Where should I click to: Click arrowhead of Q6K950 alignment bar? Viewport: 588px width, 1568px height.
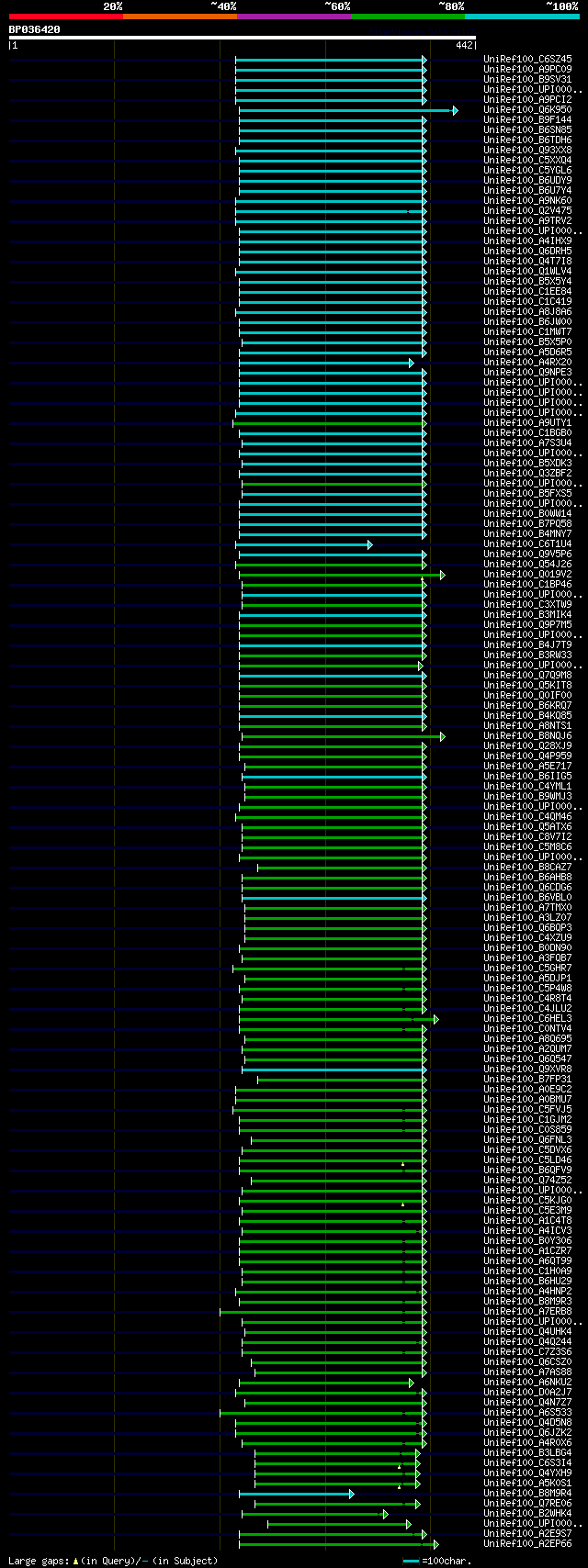click(455, 110)
